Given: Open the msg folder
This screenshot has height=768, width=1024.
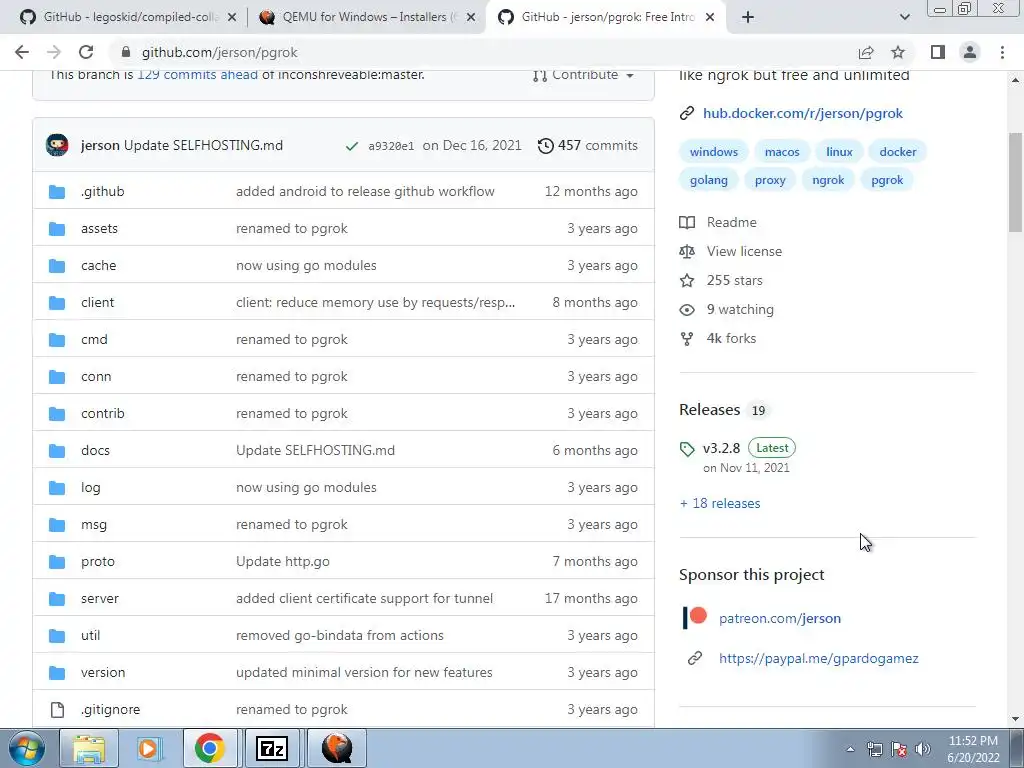Looking at the screenshot, I should pos(93,524).
